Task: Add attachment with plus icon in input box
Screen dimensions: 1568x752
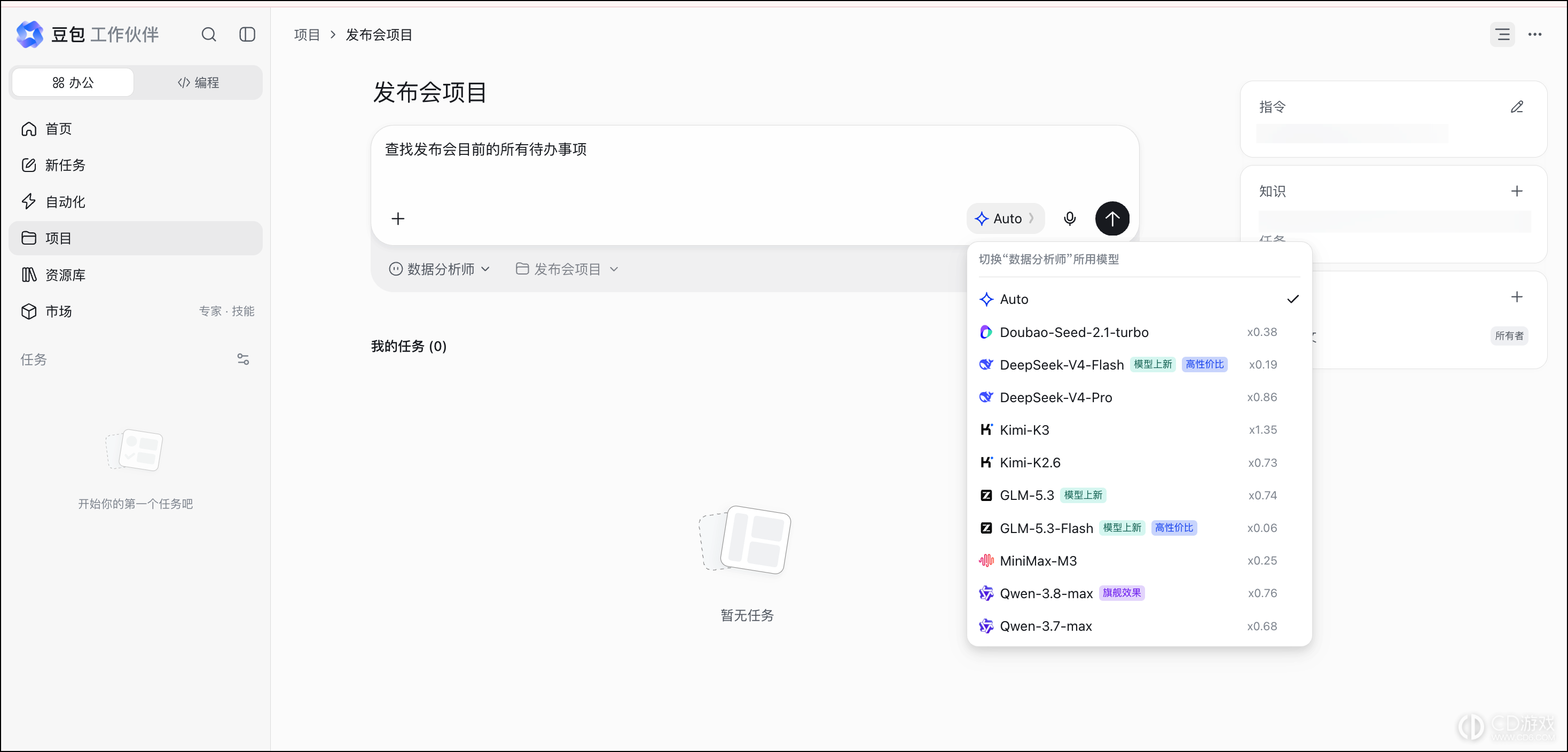Action: [398, 218]
